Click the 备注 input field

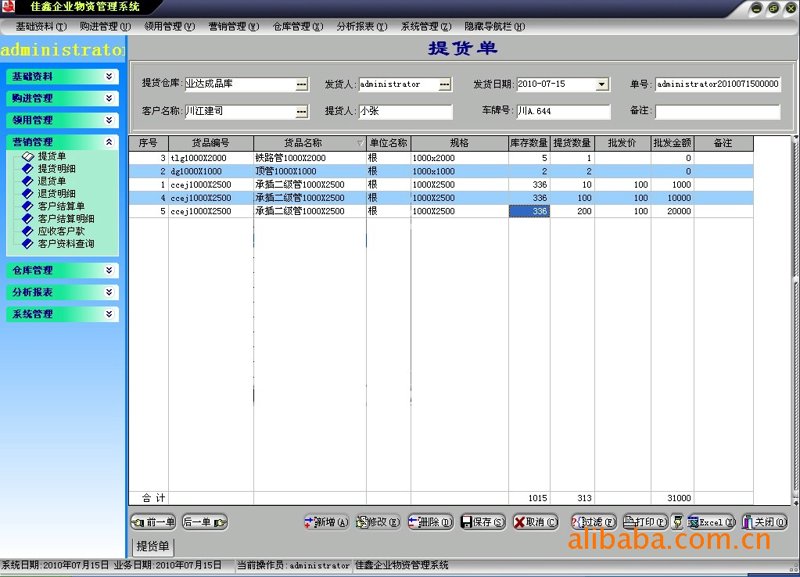(717, 111)
